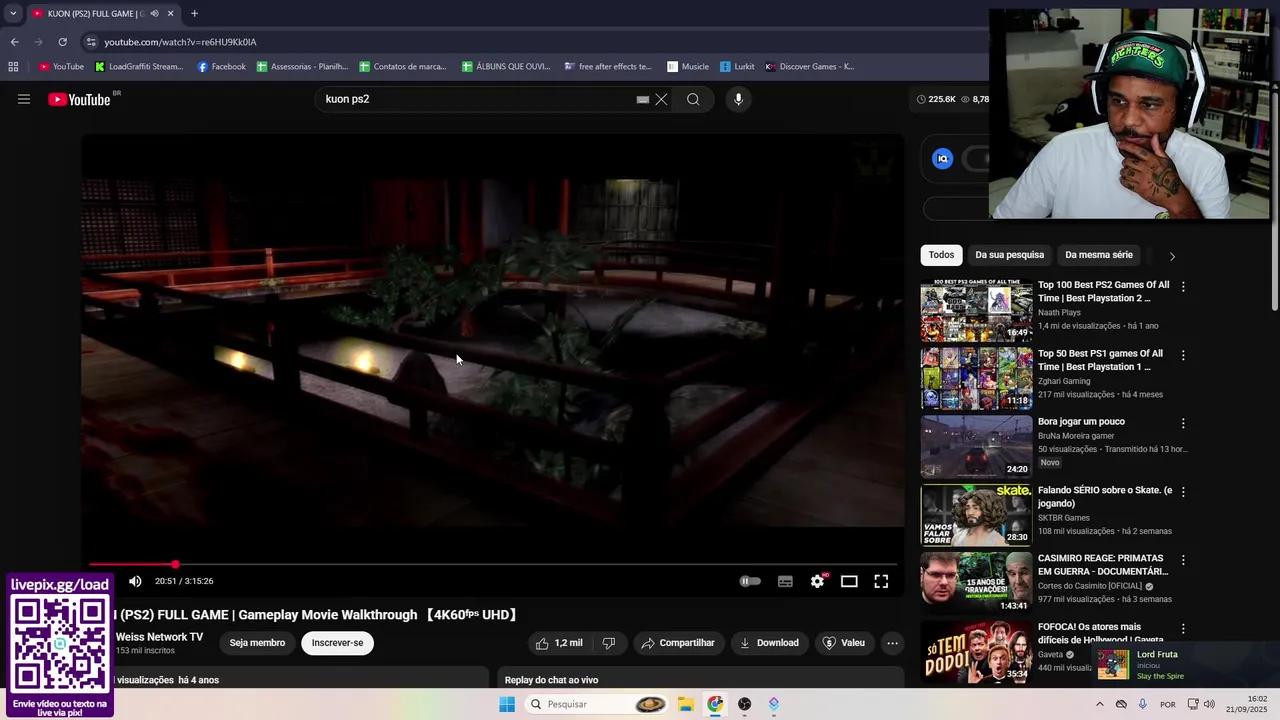The image size is (1280, 720).
Task: Open options for Top 50 Best PS1 video
Action: (x=1183, y=355)
